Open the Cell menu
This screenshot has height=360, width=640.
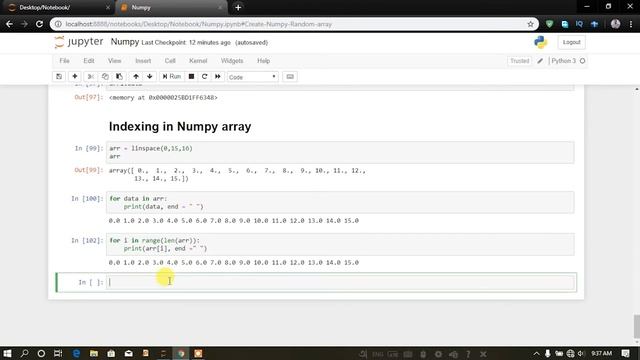170,61
